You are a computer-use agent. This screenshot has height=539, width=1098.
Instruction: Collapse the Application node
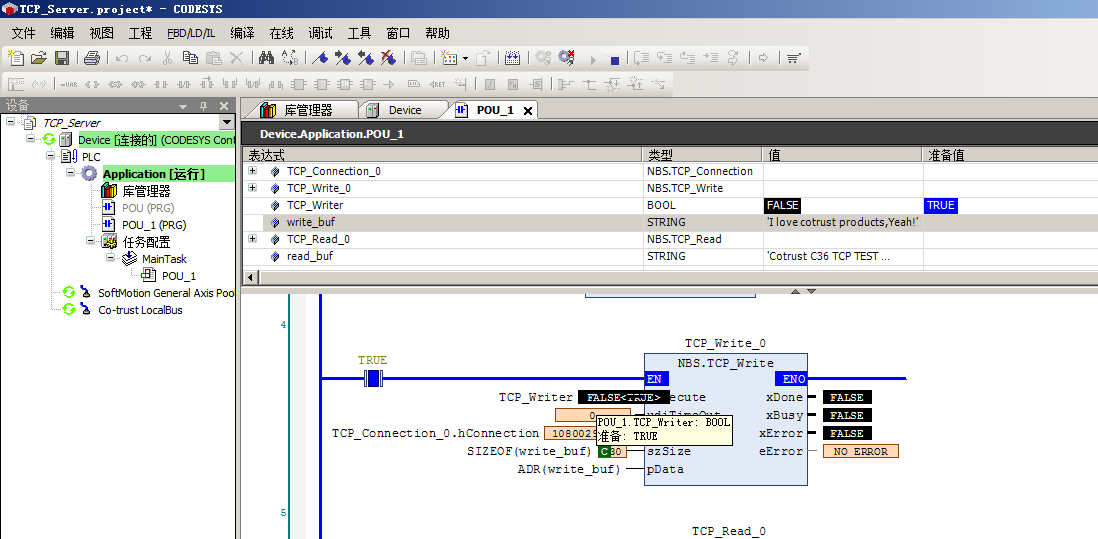(x=71, y=172)
